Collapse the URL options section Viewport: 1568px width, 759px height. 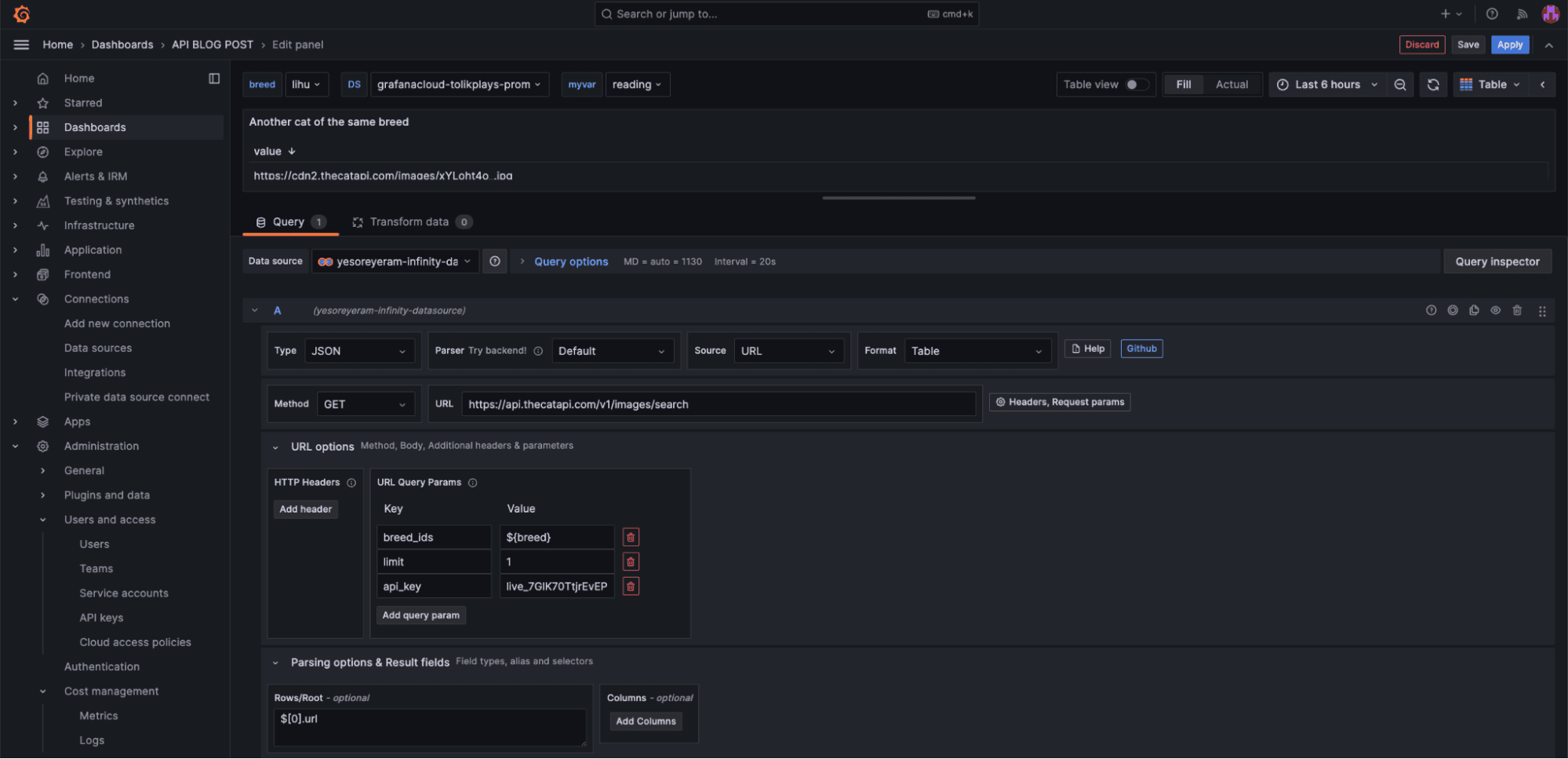coord(276,446)
